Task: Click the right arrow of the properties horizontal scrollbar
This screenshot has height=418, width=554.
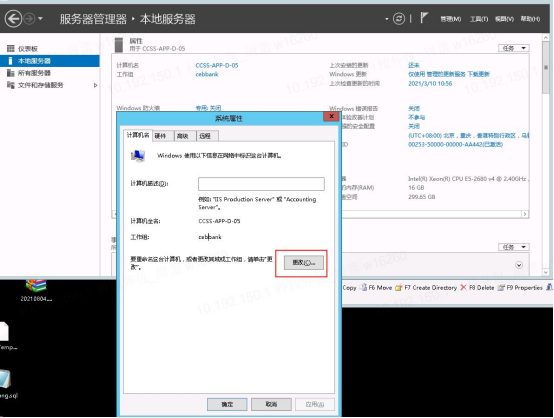Action: point(525,214)
